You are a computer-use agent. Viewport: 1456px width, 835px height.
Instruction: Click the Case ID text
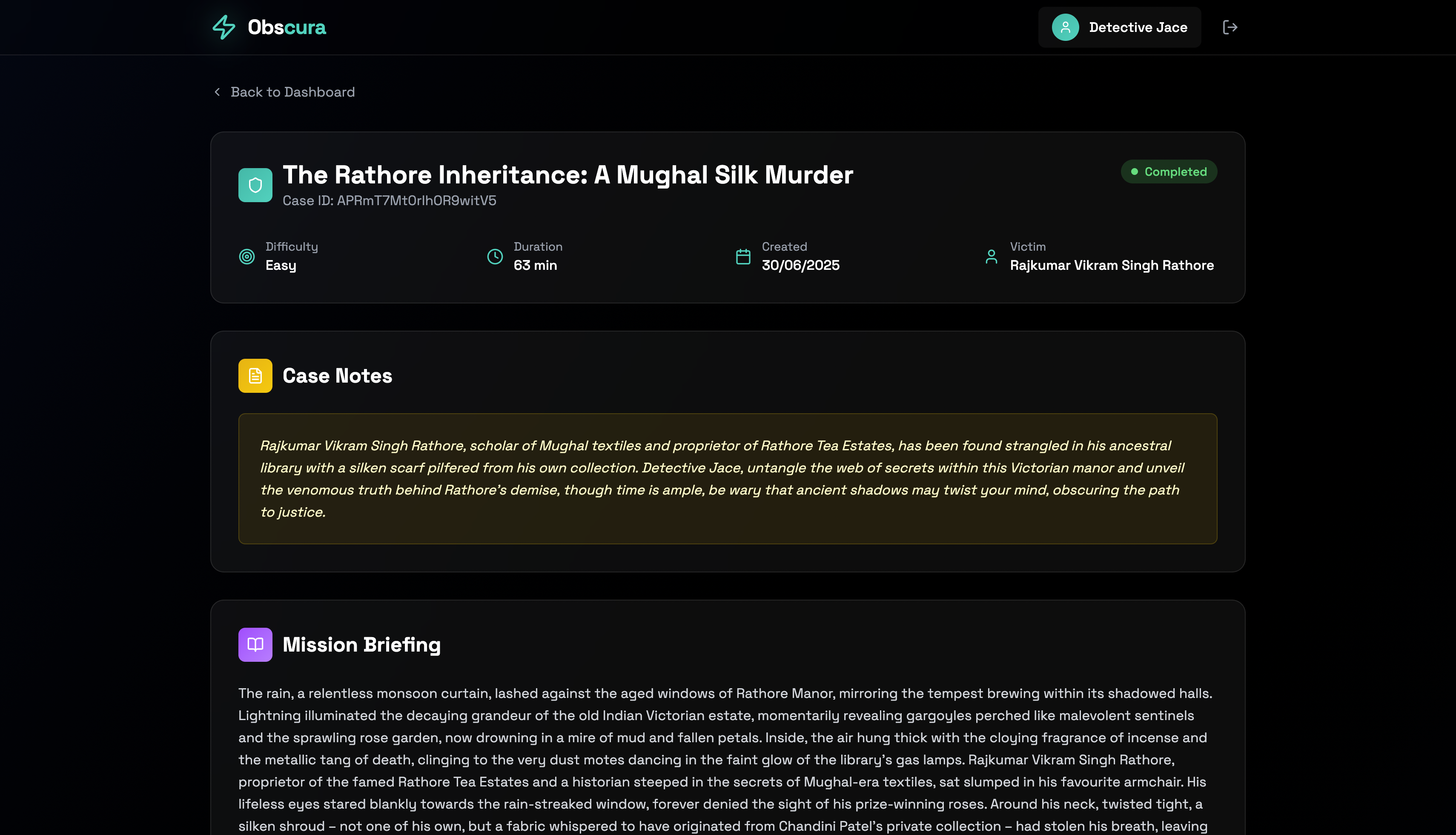tap(389, 201)
